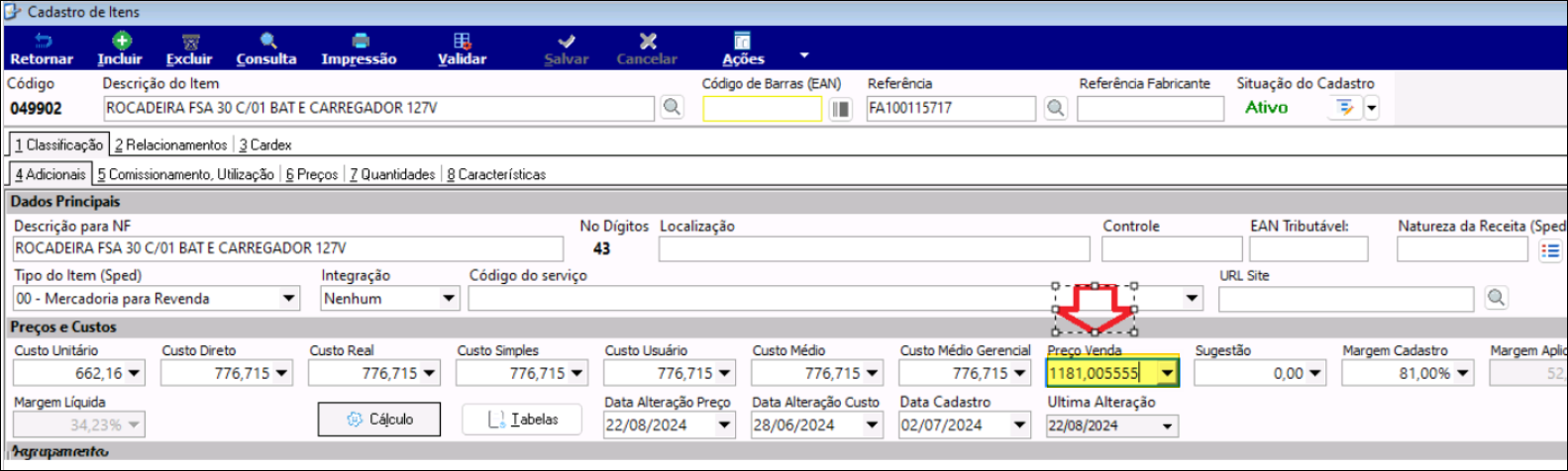
Task: Expand the arrow next to Ações
Action: point(804,55)
